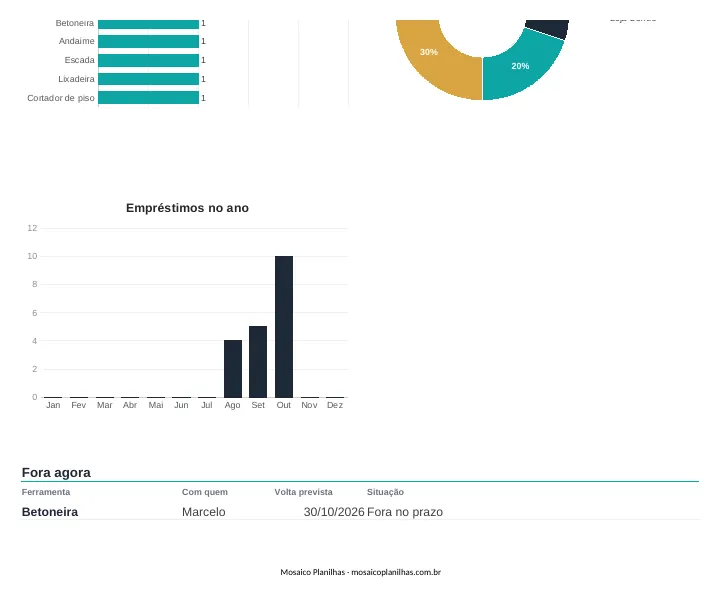Click the Andaime bar in the chart
Viewport: 719px width, 597px height.
coord(149,41)
